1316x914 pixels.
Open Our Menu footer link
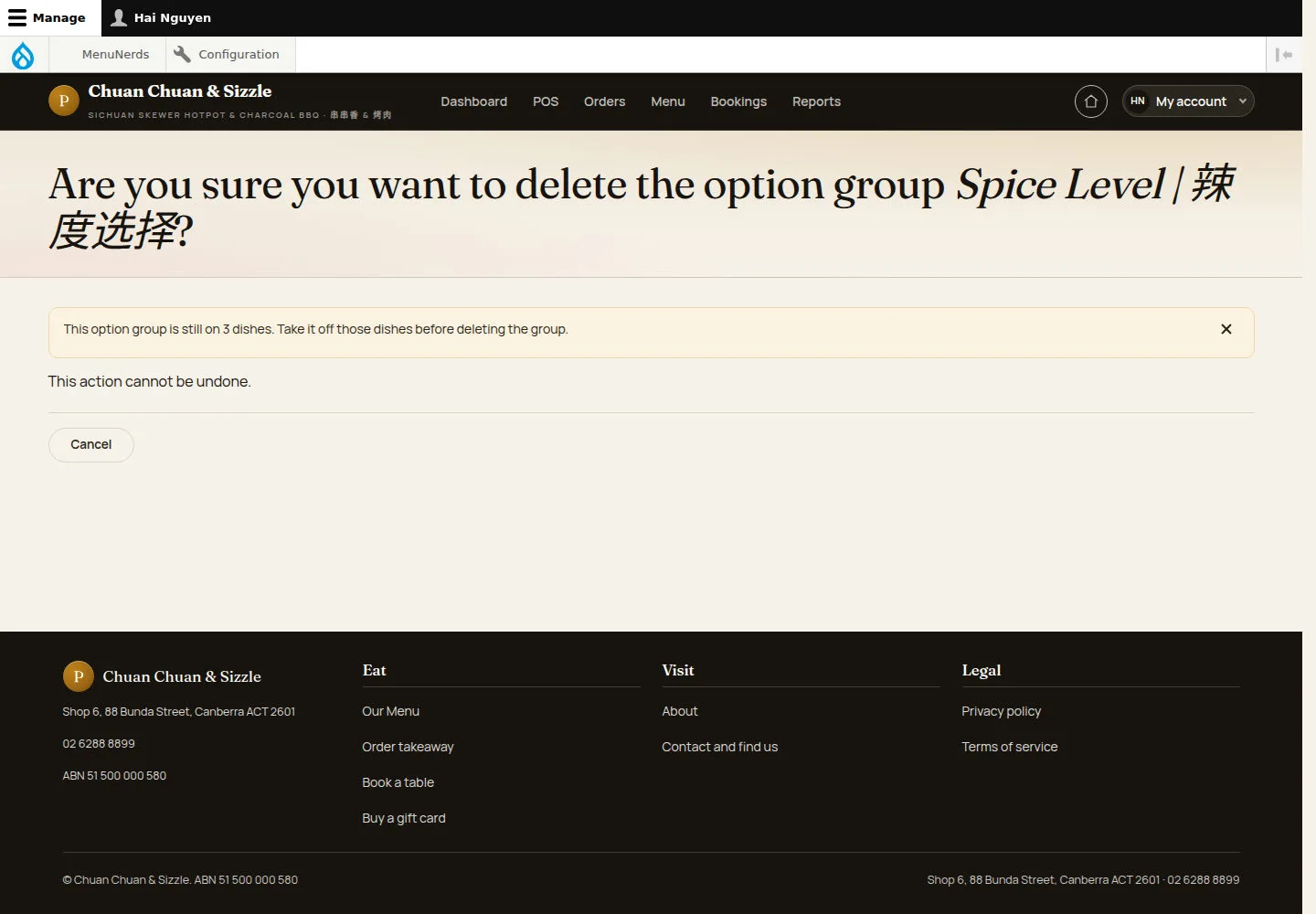point(390,711)
